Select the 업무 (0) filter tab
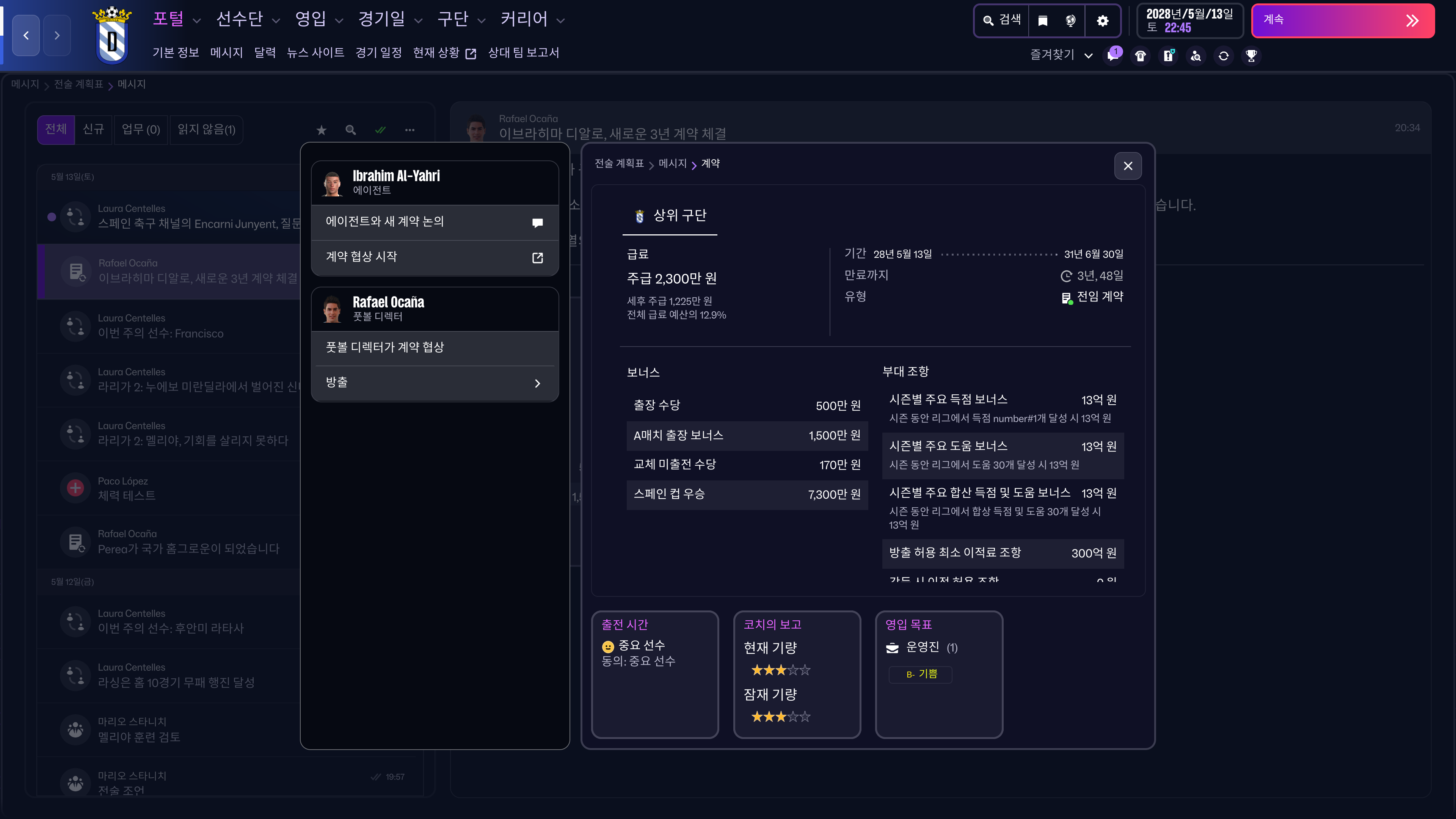 141,129
